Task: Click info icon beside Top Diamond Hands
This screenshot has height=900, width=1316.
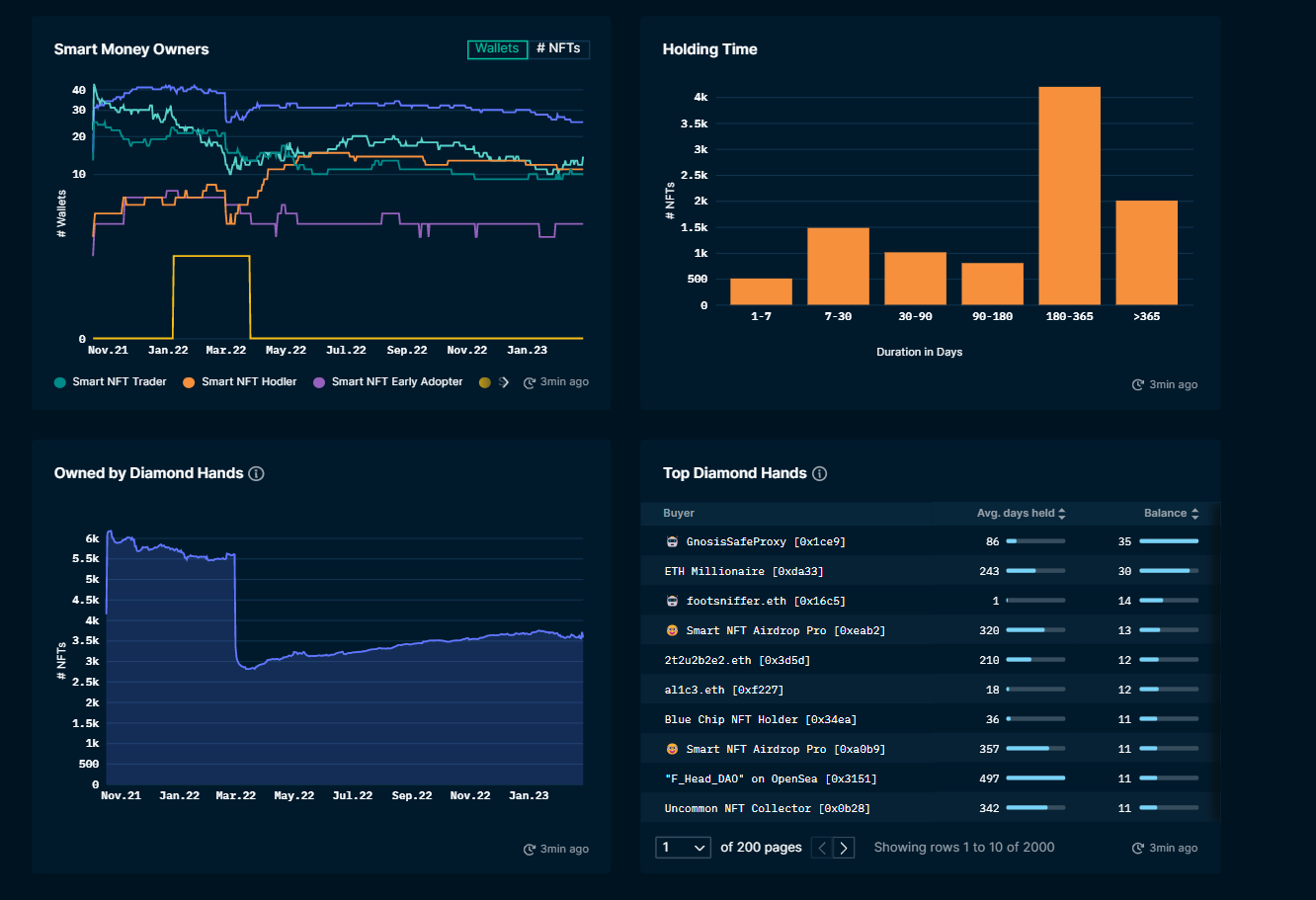Action: [x=819, y=473]
